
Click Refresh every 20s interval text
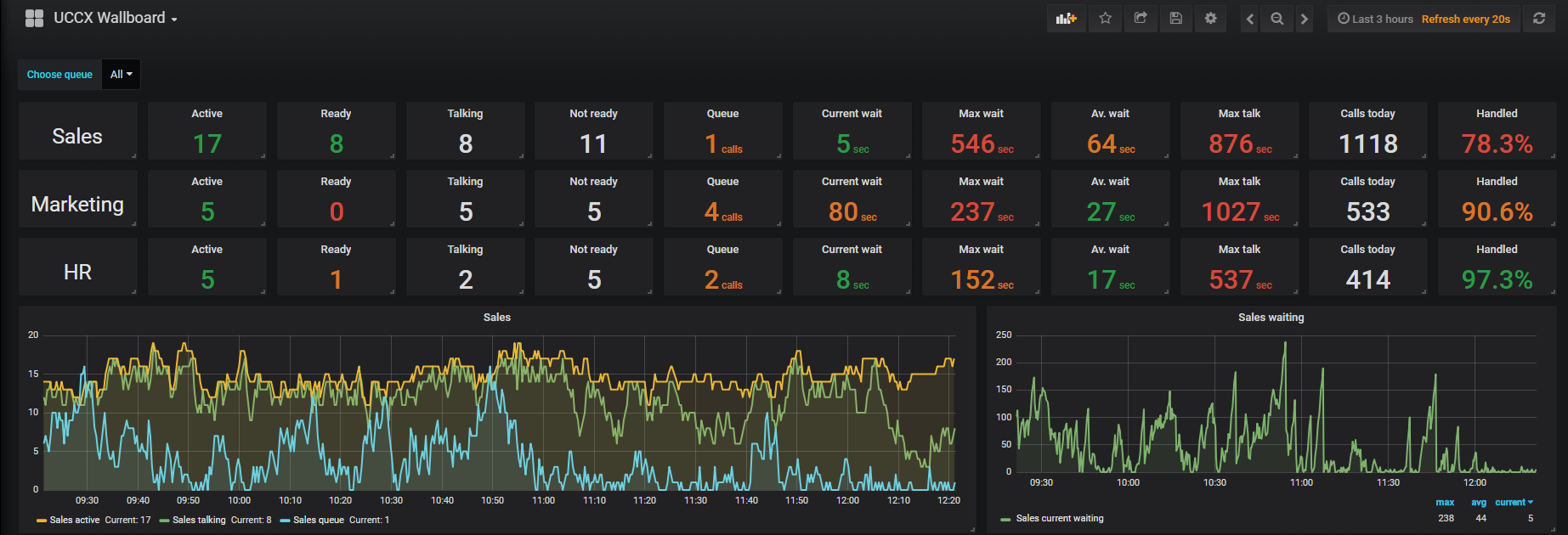point(1465,19)
